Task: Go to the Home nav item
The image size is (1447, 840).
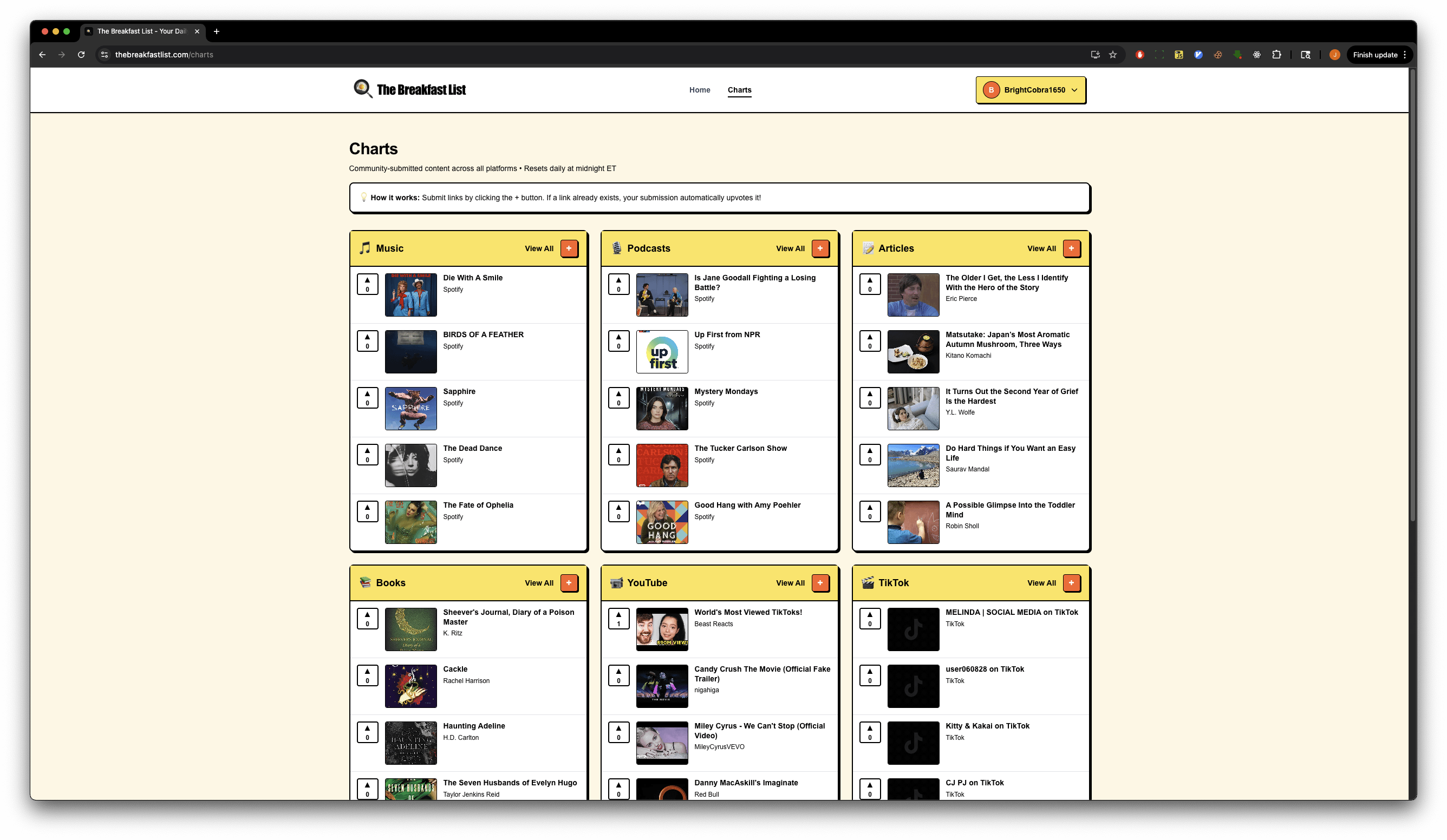Action: pos(699,90)
